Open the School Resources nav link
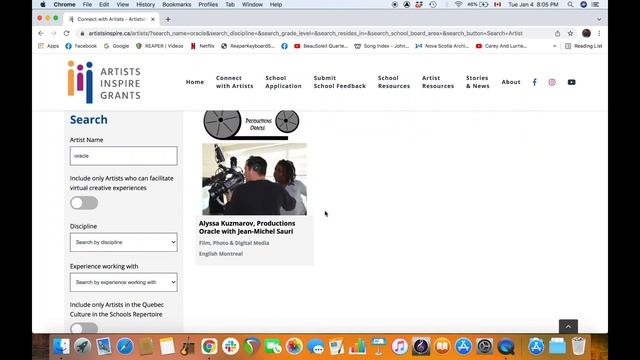This screenshot has height=360, width=640. (x=394, y=82)
